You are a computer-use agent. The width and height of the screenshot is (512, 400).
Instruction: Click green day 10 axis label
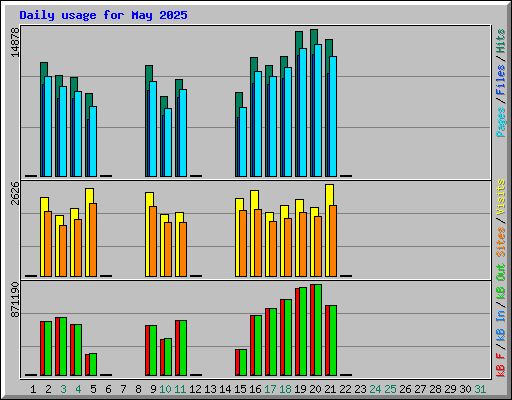pos(165,389)
